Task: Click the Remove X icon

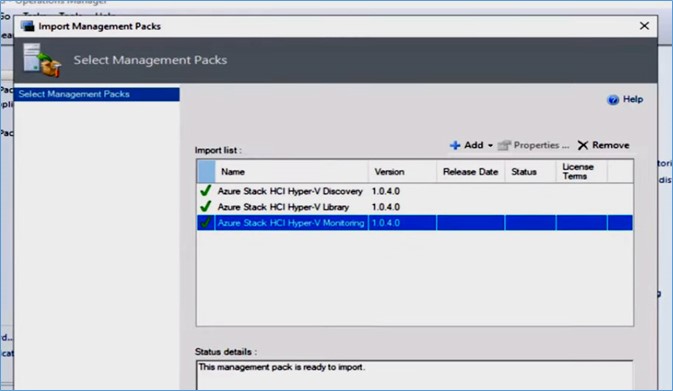Action: tap(582, 145)
